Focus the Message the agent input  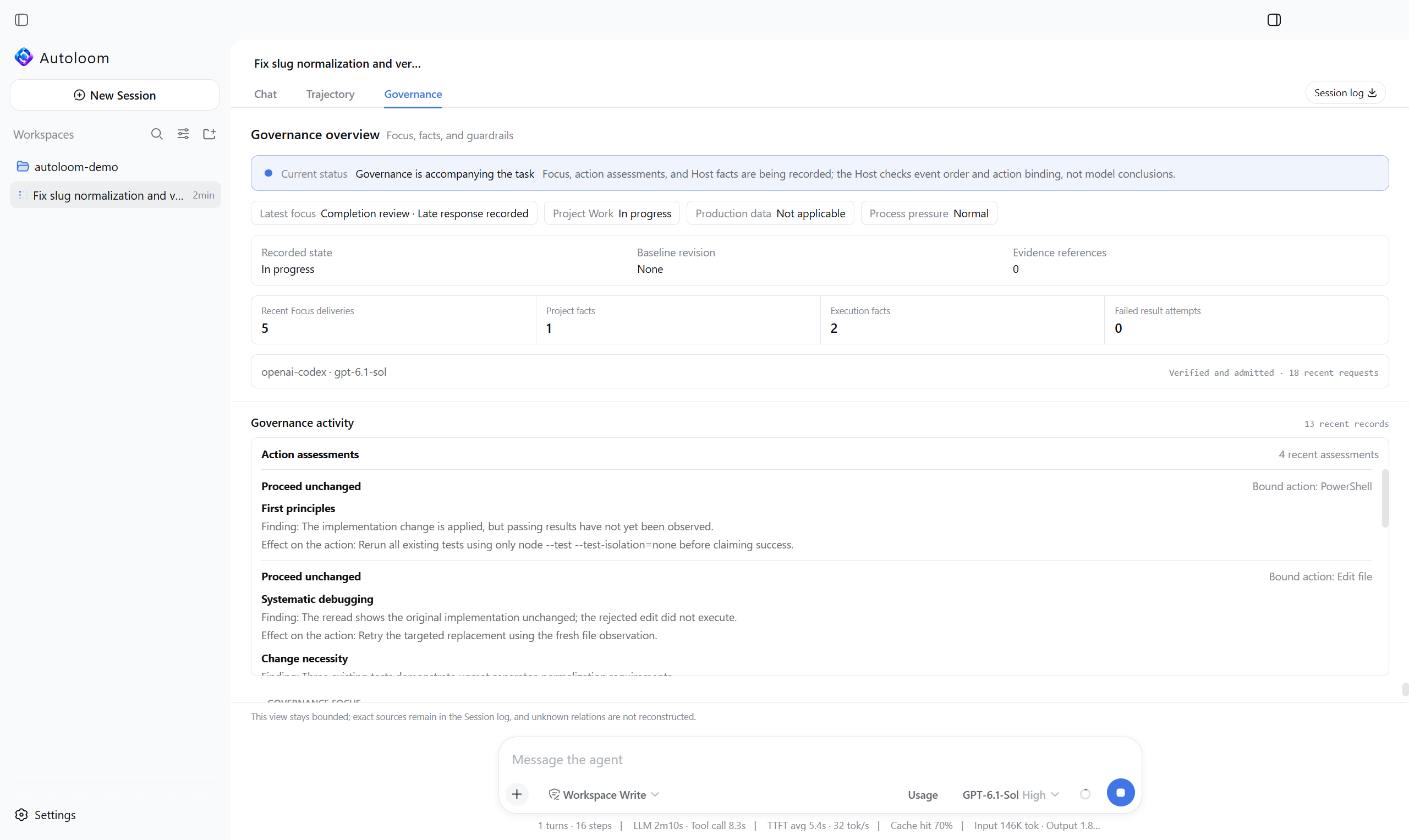tap(820, 759)
